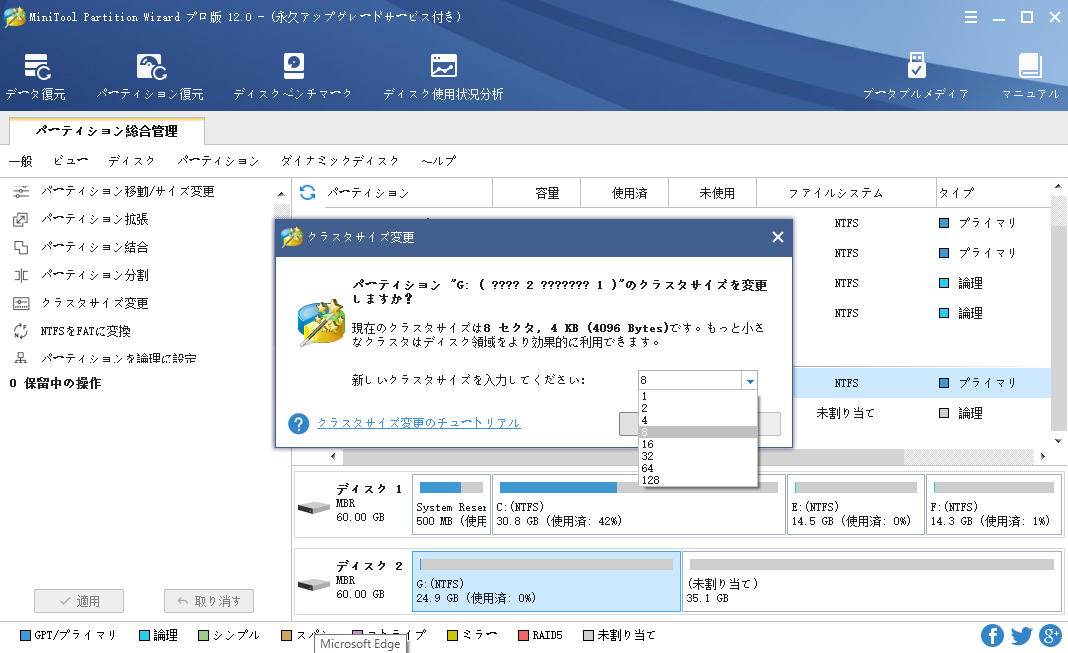Viewport: 1068px width, 653px height.
Task: Select the G:(NTFS) partition block on Disk 2
Action: [x=546, y=582]
